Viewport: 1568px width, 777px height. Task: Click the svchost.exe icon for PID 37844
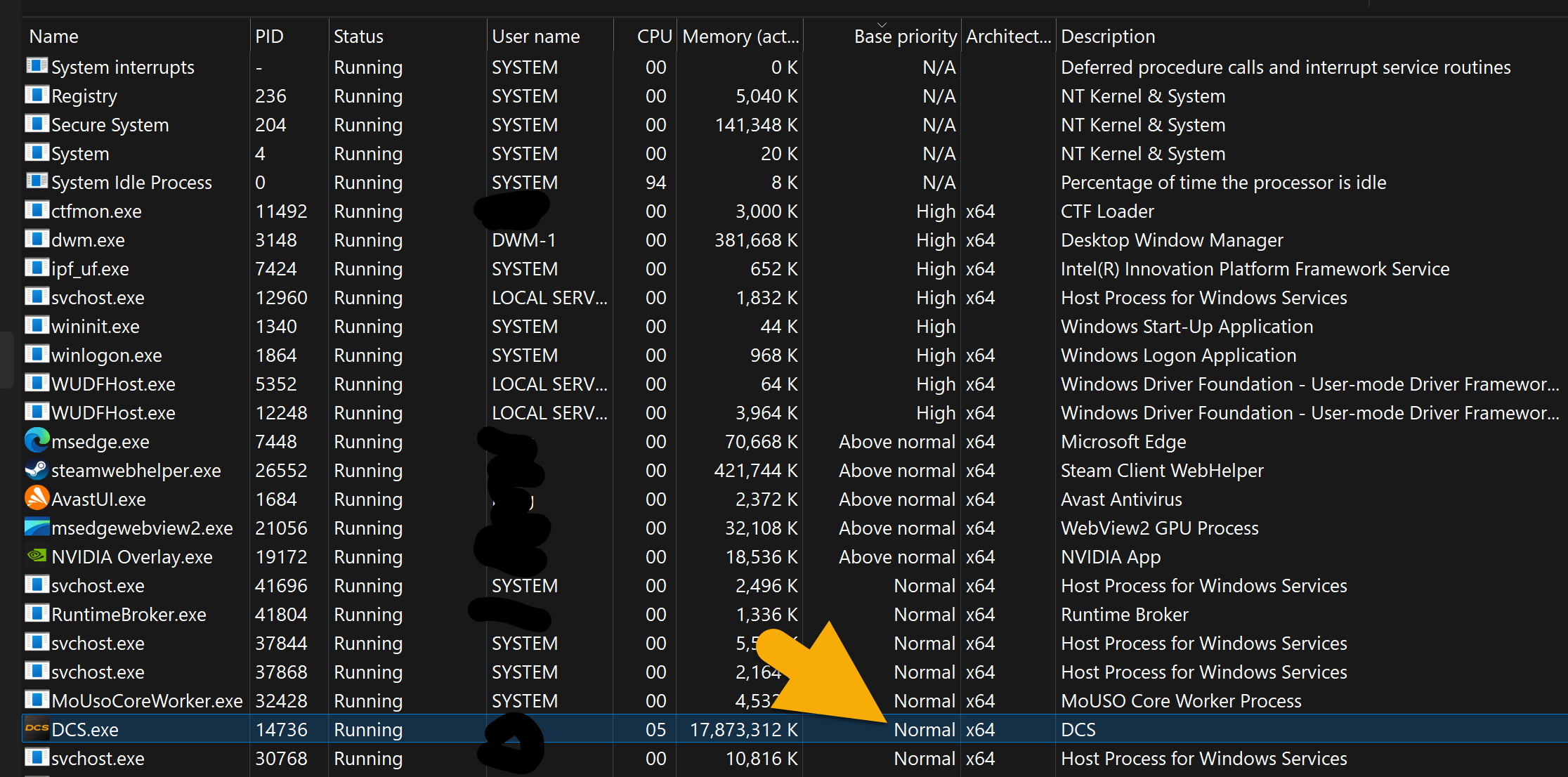(37, 641)
